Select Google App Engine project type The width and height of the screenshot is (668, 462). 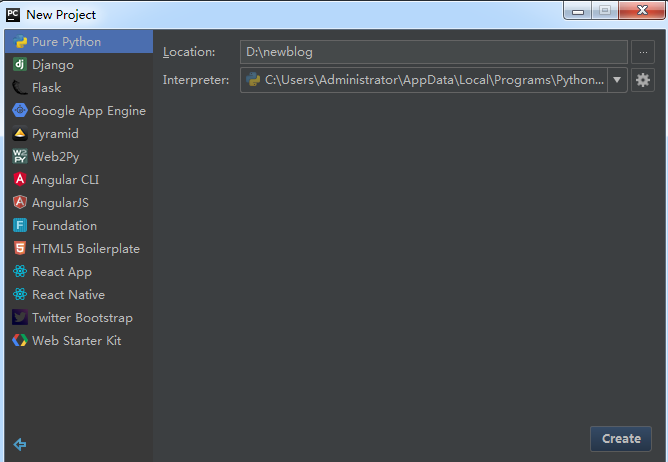click(88, 111)
